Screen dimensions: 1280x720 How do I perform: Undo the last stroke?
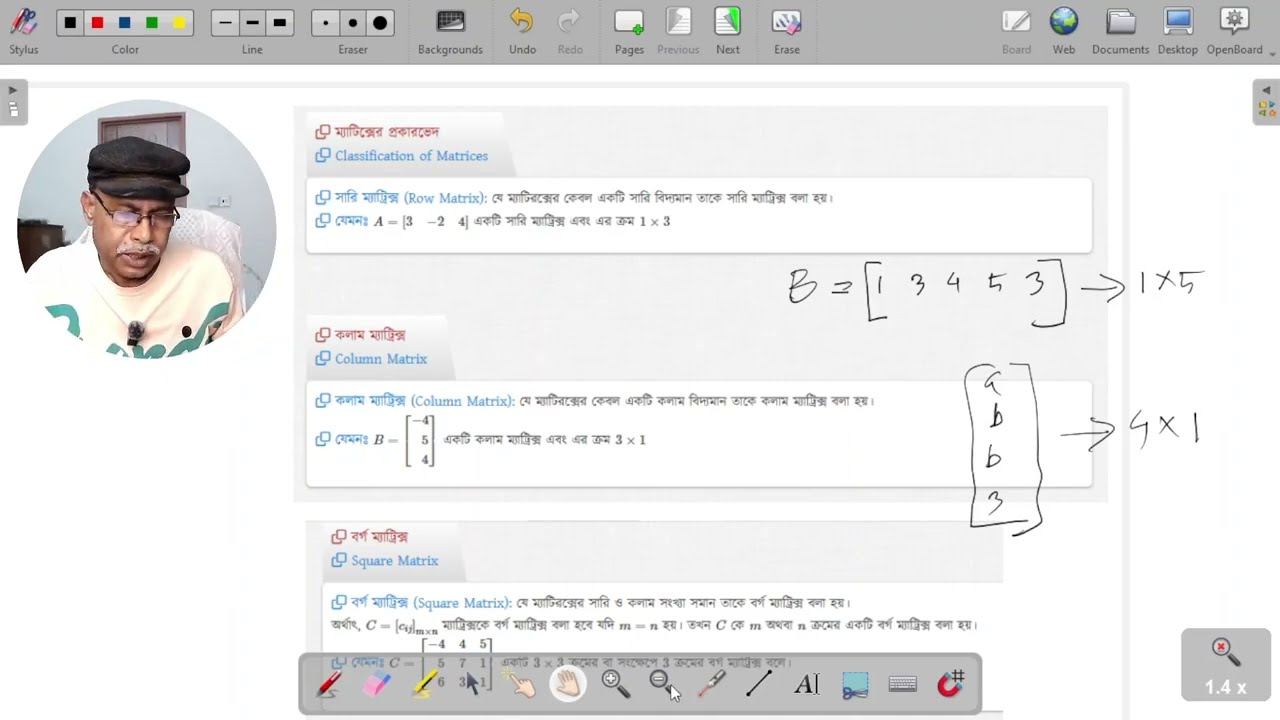(x=522, y=31)
